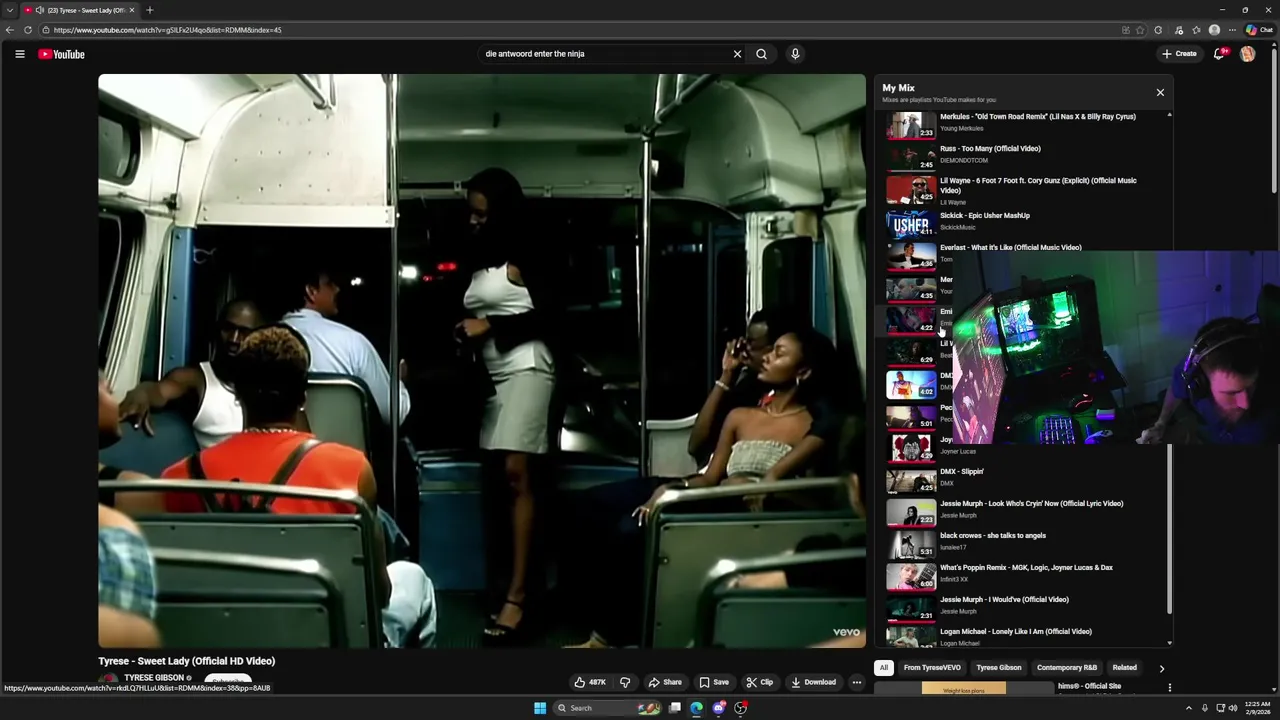Share the video
This screenshot has width=1280, height=720.
click(665, 682)
